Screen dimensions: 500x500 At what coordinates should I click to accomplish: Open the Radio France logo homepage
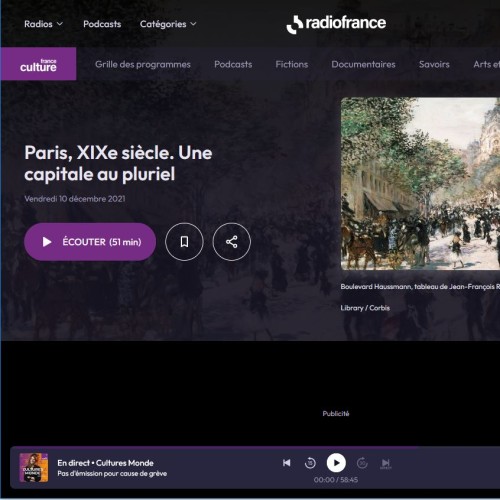click(336, 24)
